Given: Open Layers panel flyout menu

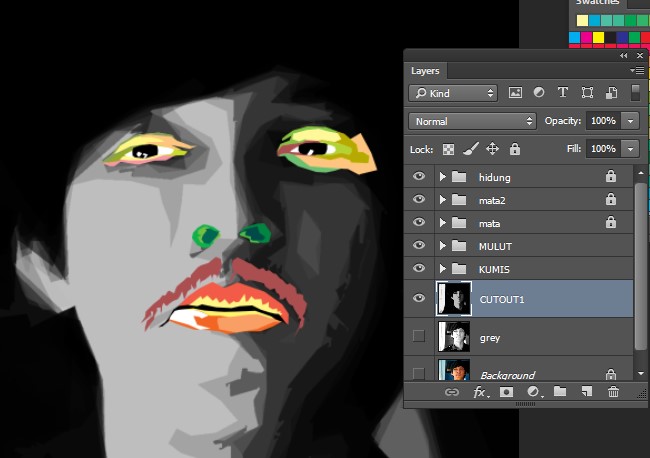Looking at the screenshot, I should 638,70.
